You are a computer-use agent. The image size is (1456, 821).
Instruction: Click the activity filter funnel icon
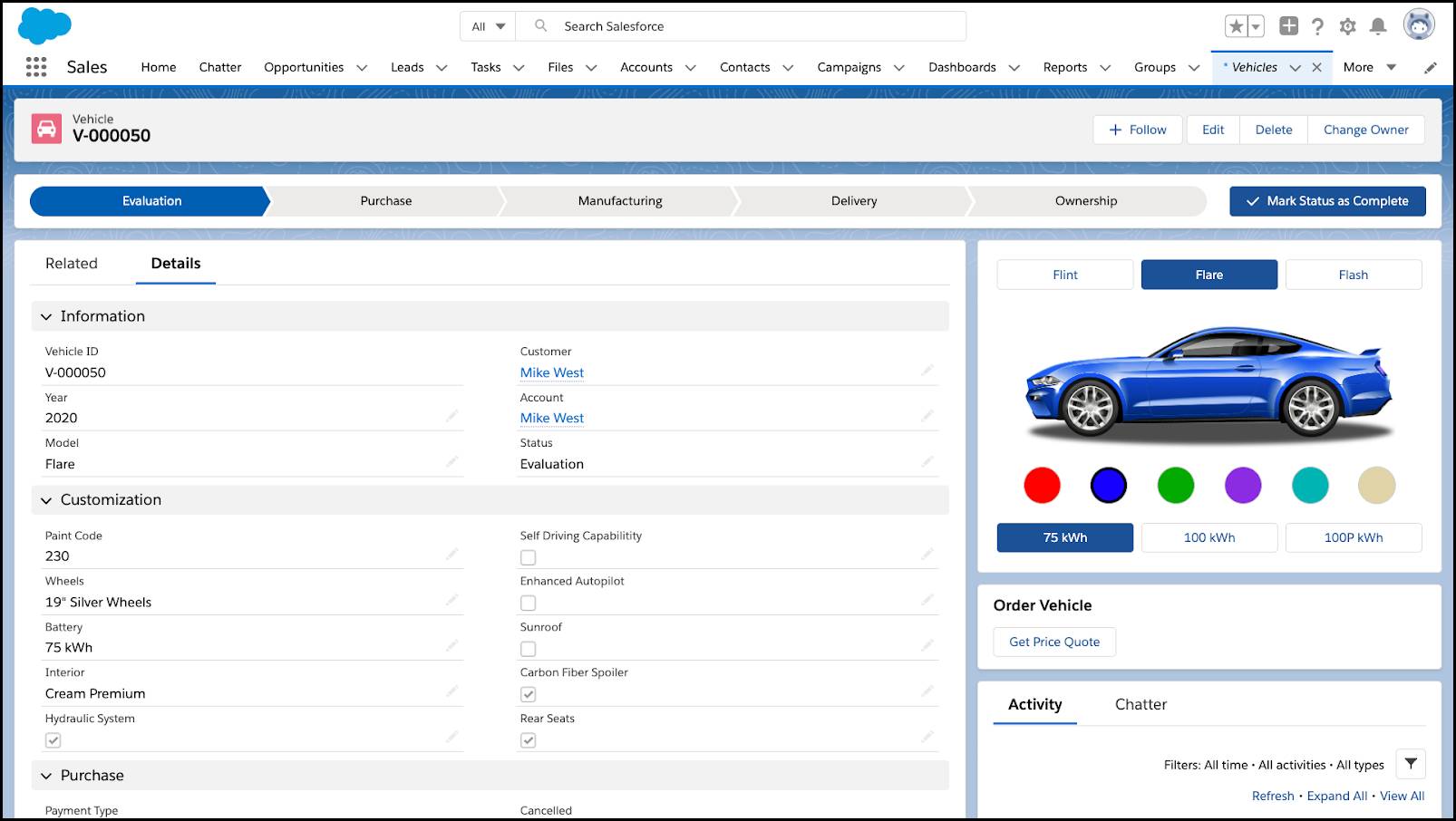(1411, 764)
